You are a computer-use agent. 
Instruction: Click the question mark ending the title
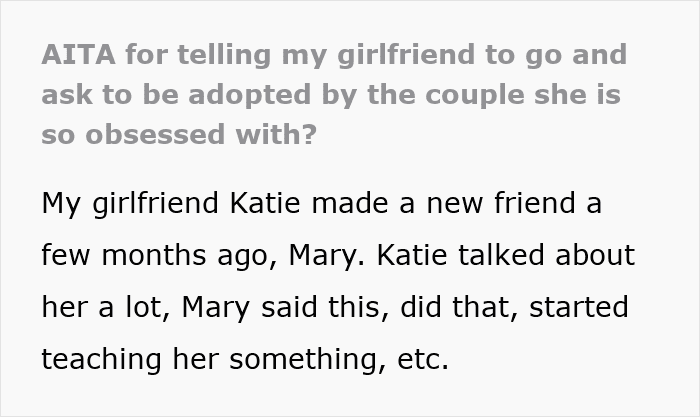311,134
